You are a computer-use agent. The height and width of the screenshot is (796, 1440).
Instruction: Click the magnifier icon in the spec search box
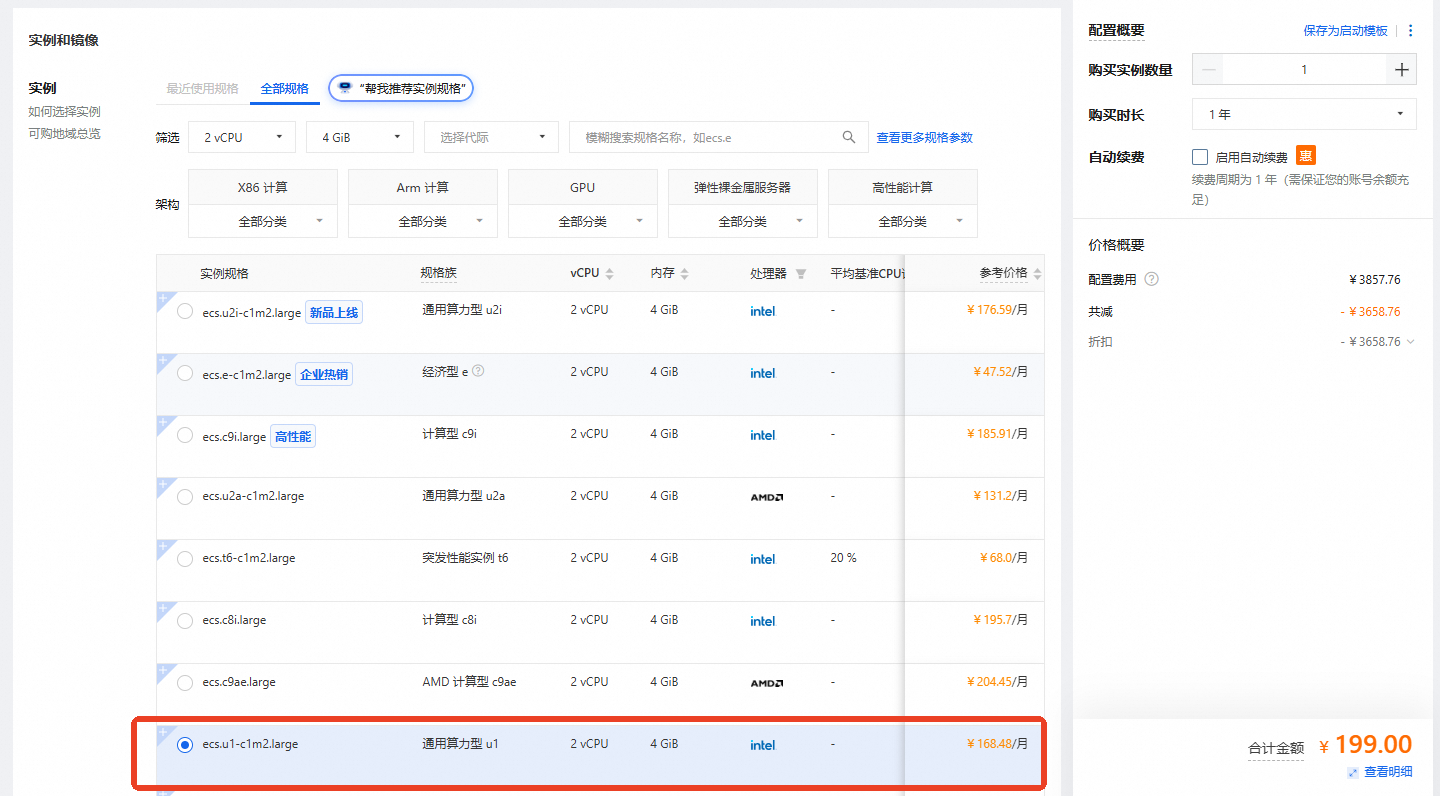point(849,137)
